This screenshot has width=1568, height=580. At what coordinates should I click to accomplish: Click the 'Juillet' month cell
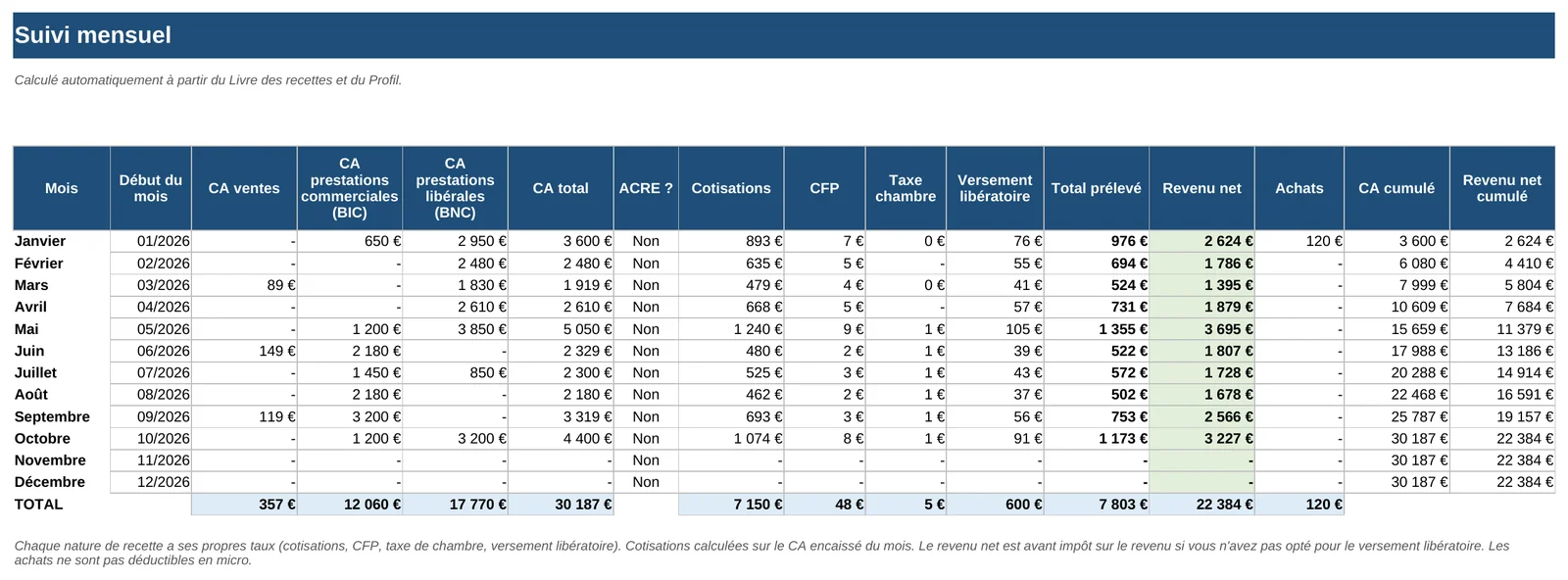[62, 372]
